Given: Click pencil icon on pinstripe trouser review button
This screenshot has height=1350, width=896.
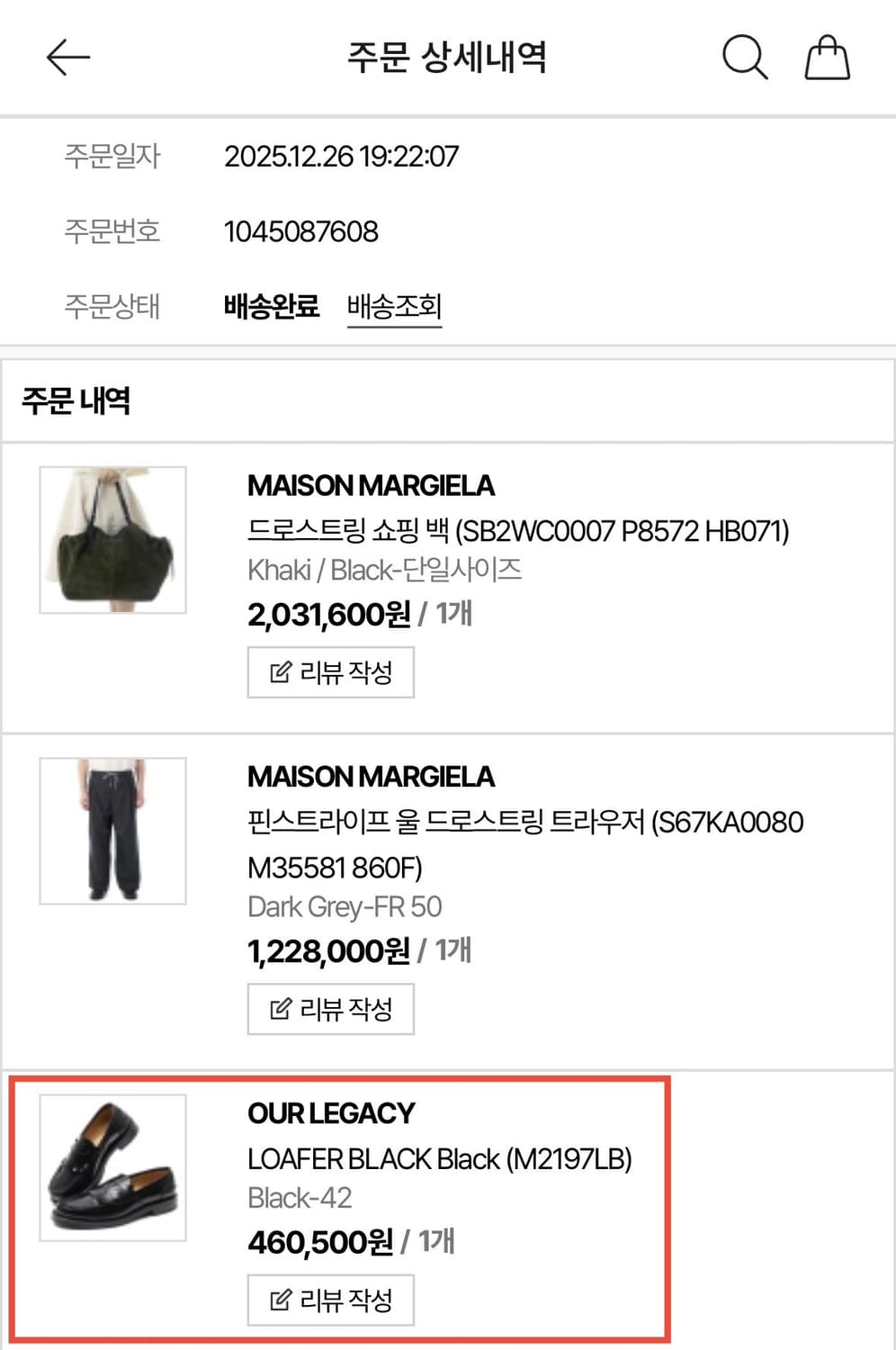Looking at the screenshot, I should pyautogui.click(x=281, y=1009).
